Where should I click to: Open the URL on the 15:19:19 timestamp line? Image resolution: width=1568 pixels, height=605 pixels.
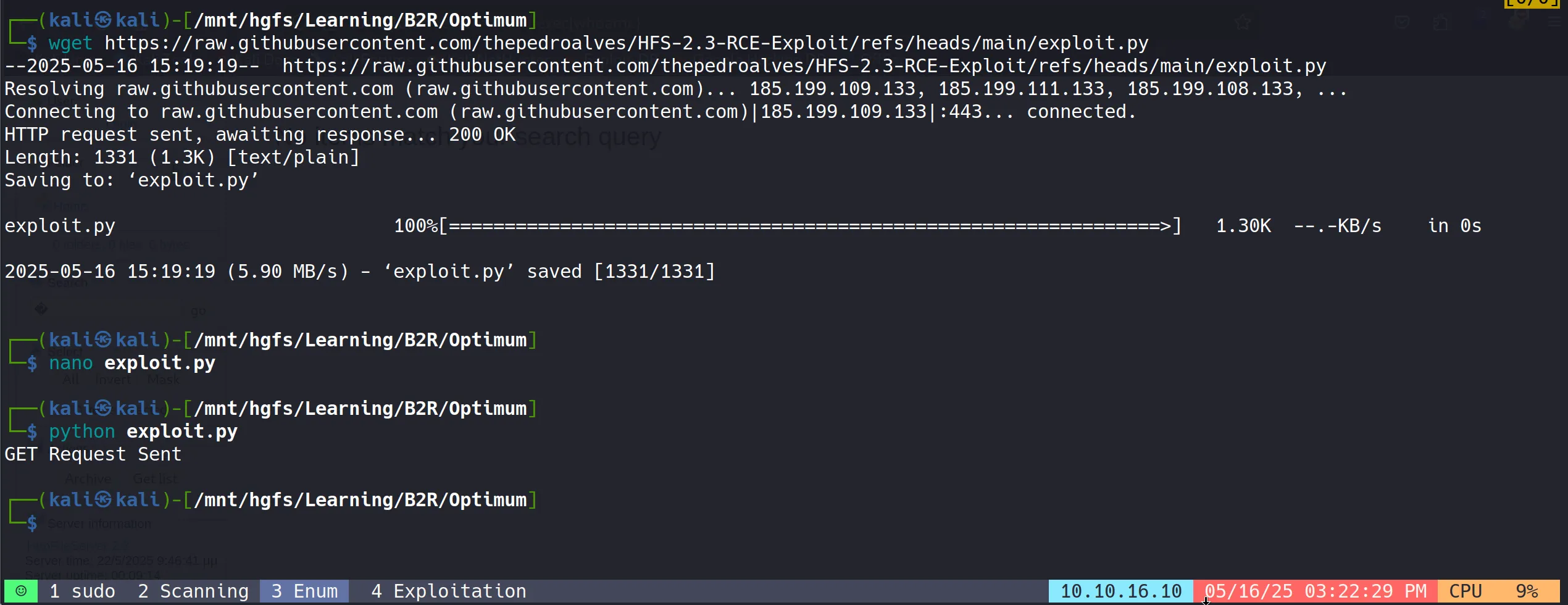tap(804, 66)
